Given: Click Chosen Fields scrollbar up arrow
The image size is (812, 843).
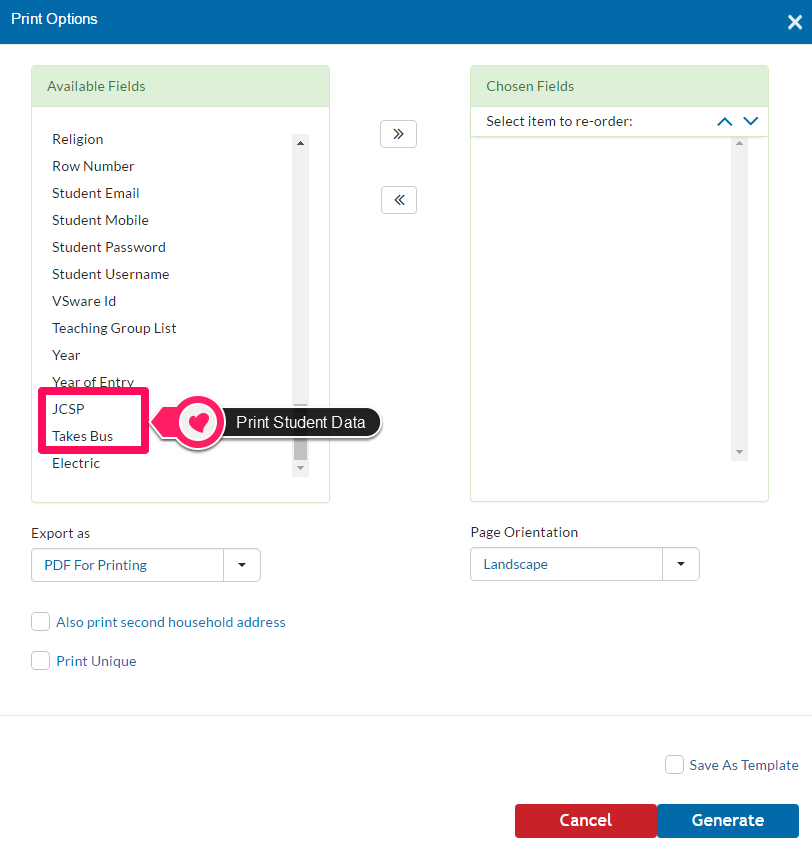Looking at the screenshot, I should (739, 143).
